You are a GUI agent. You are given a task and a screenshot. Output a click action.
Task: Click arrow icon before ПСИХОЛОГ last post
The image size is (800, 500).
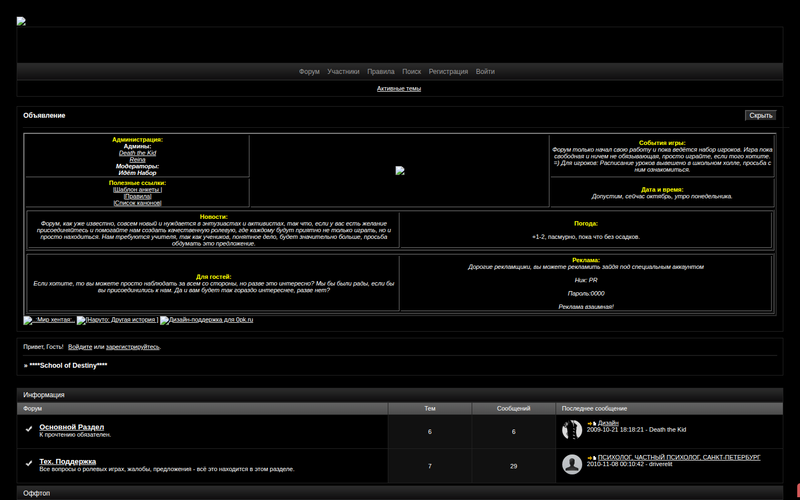(591, 457)
